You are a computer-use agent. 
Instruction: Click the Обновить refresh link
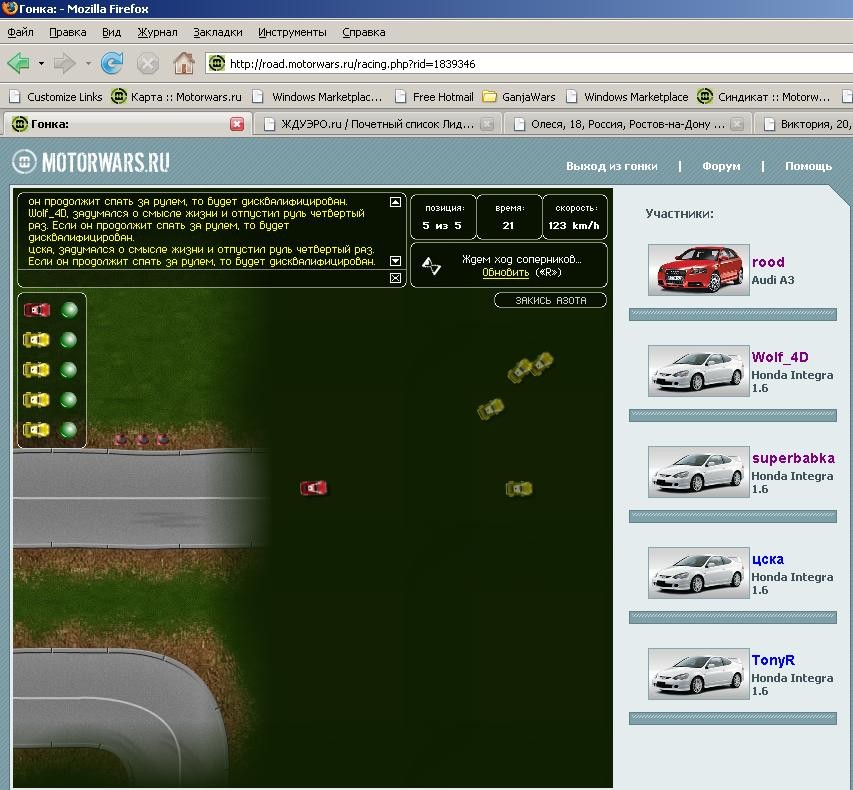pyautogui.click(x=505, y=272)
